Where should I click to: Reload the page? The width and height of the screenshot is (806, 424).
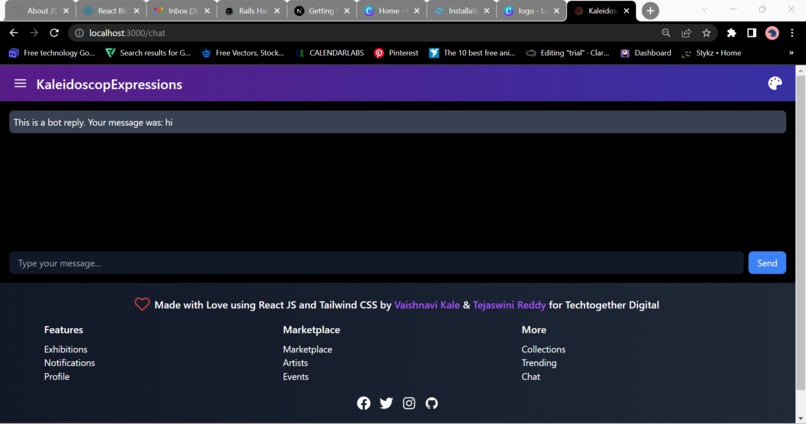pos(54,33)
